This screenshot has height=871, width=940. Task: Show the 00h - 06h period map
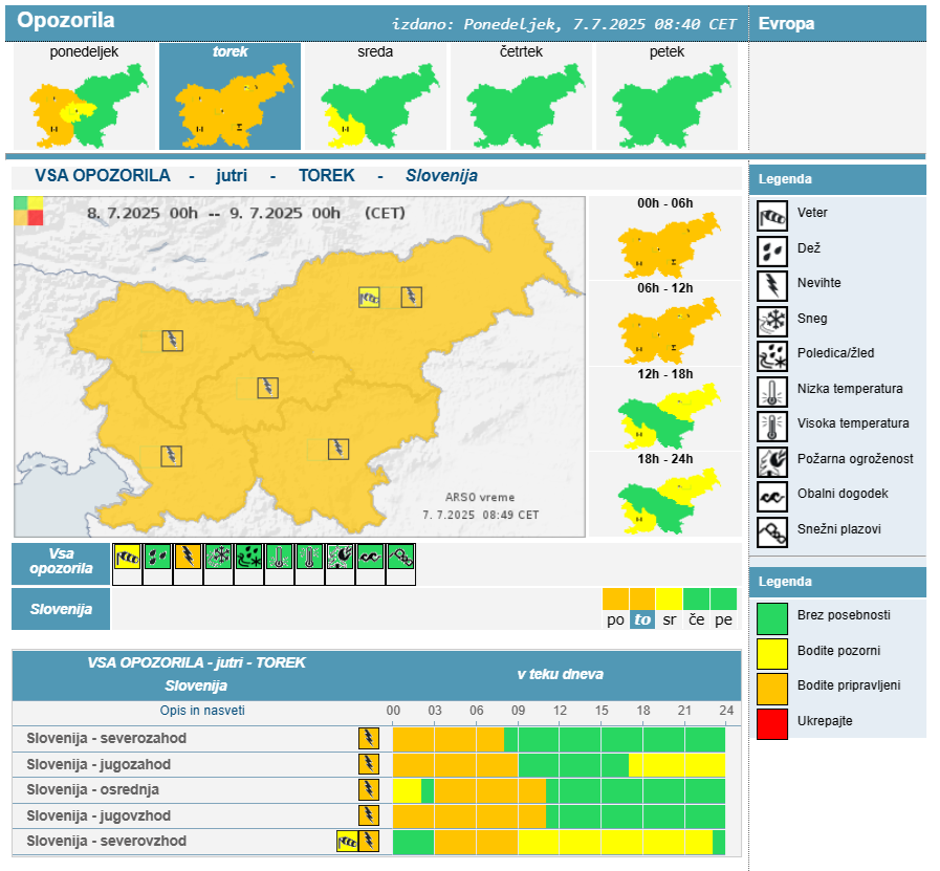coord(665,239)
